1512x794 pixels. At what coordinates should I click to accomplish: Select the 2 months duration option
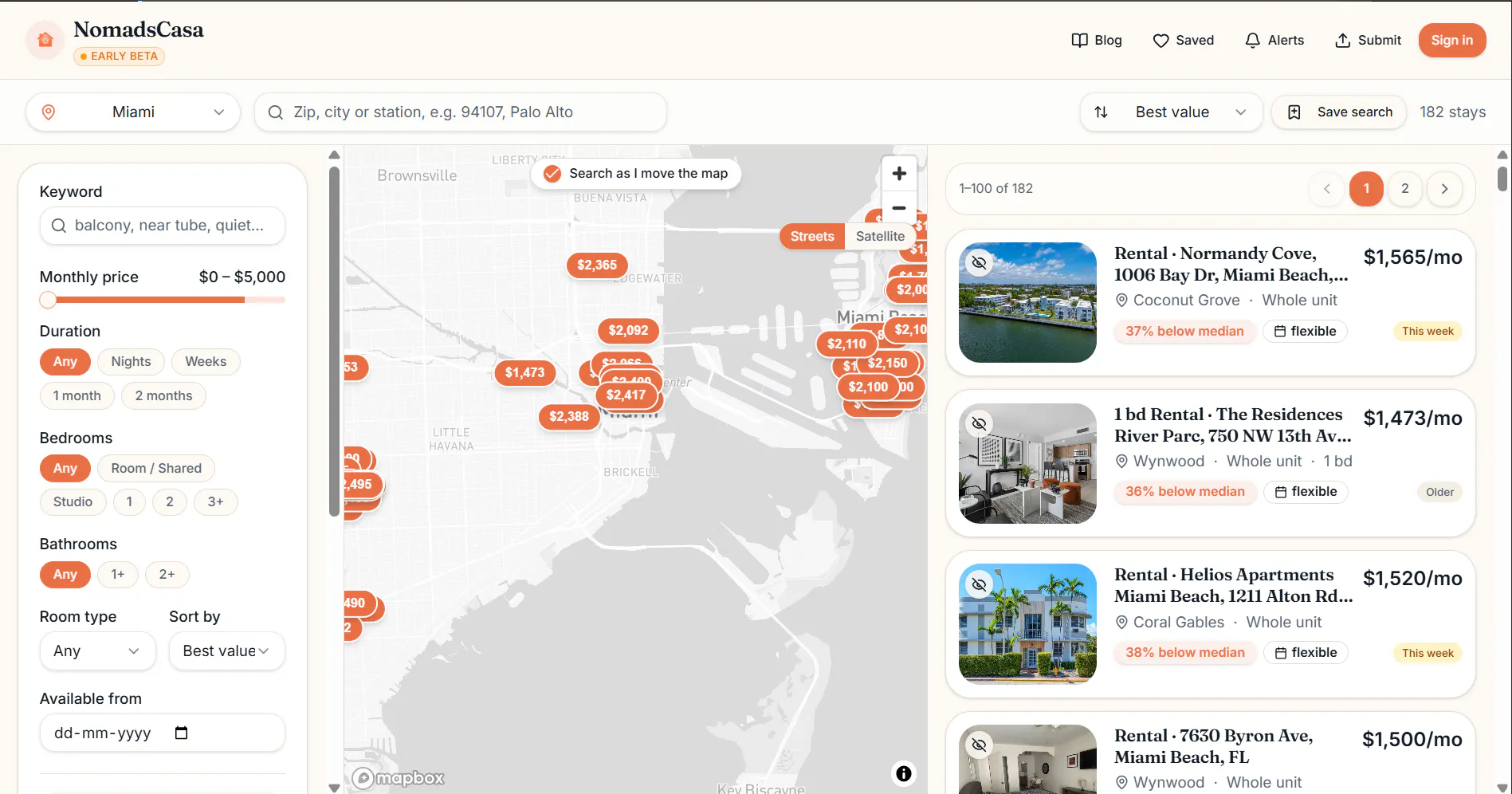pos(163,396)
